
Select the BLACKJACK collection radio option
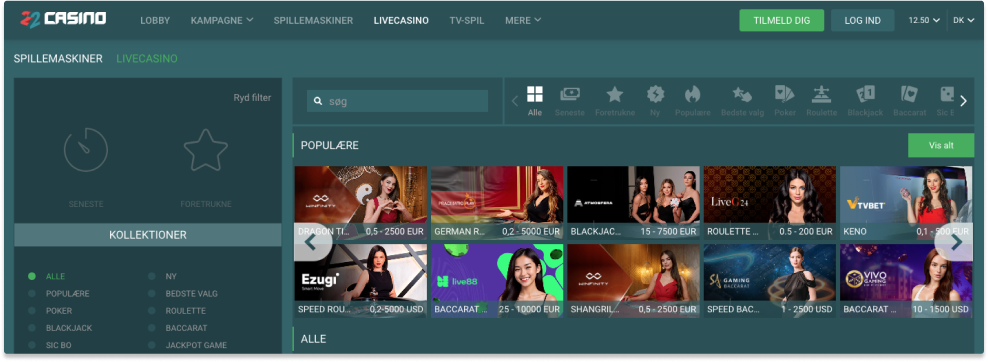[x=32, y=328]
